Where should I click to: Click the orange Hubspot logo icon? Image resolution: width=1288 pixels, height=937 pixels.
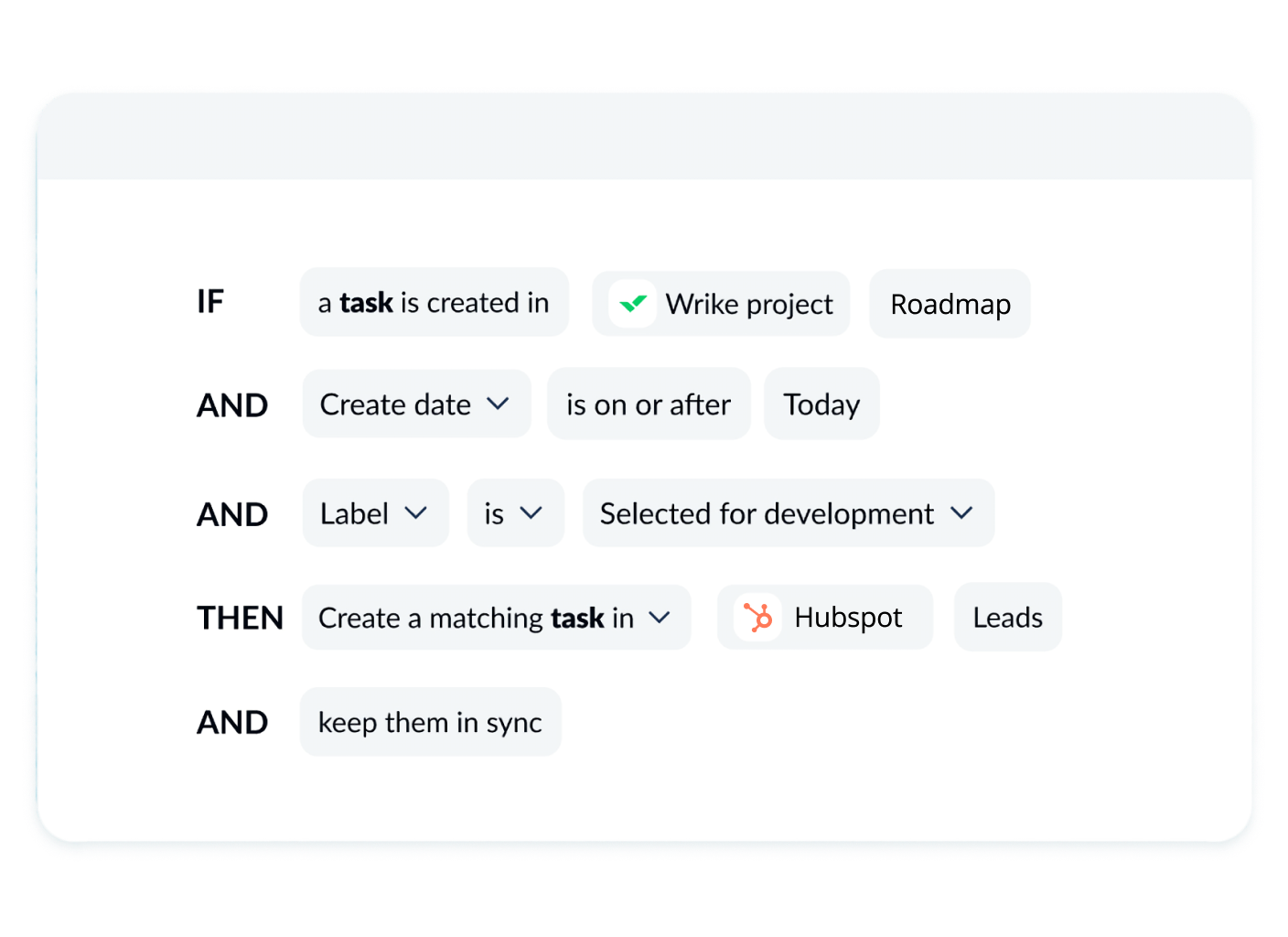[x=757, y=618]
